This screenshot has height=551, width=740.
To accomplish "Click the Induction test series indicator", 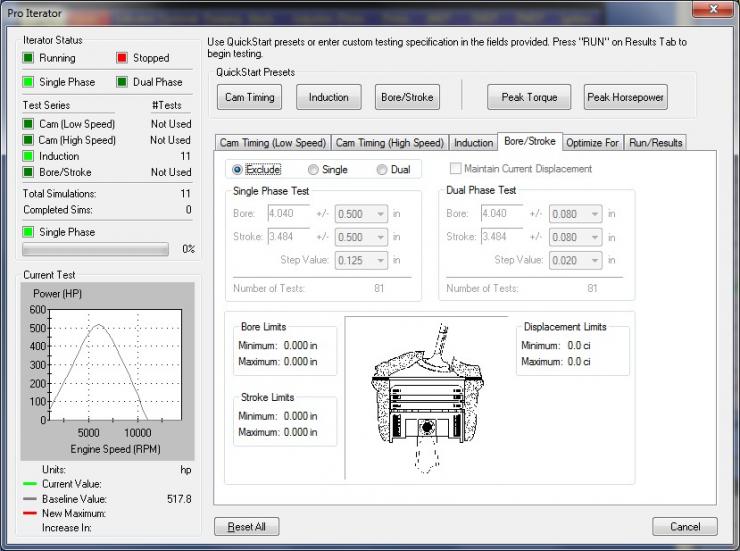I will point(28,156).
